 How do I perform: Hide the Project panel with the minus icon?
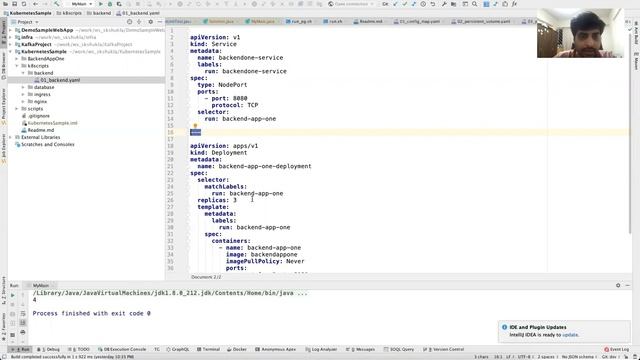[x=160, y=22]
